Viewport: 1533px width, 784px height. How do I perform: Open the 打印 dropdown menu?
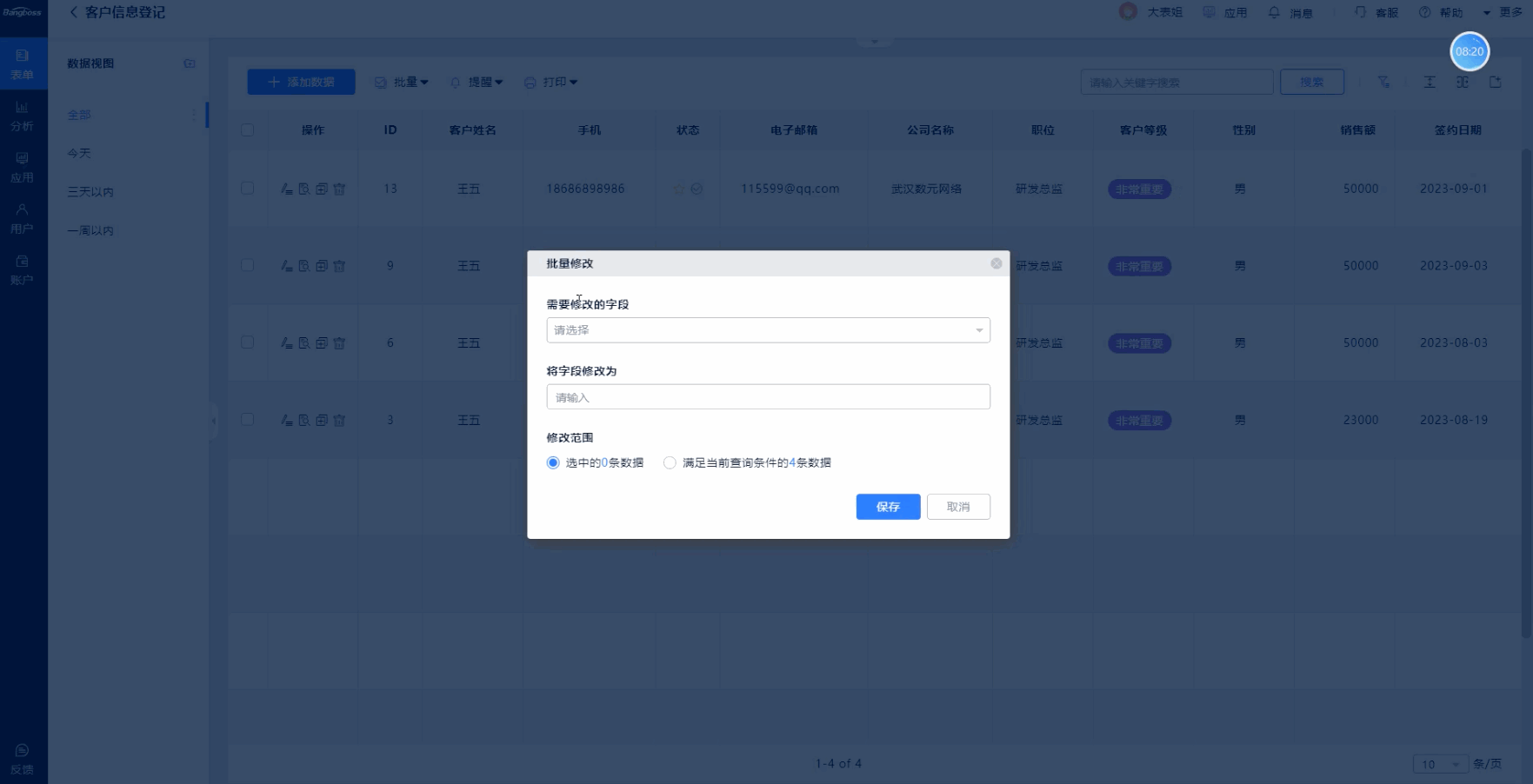551,82
